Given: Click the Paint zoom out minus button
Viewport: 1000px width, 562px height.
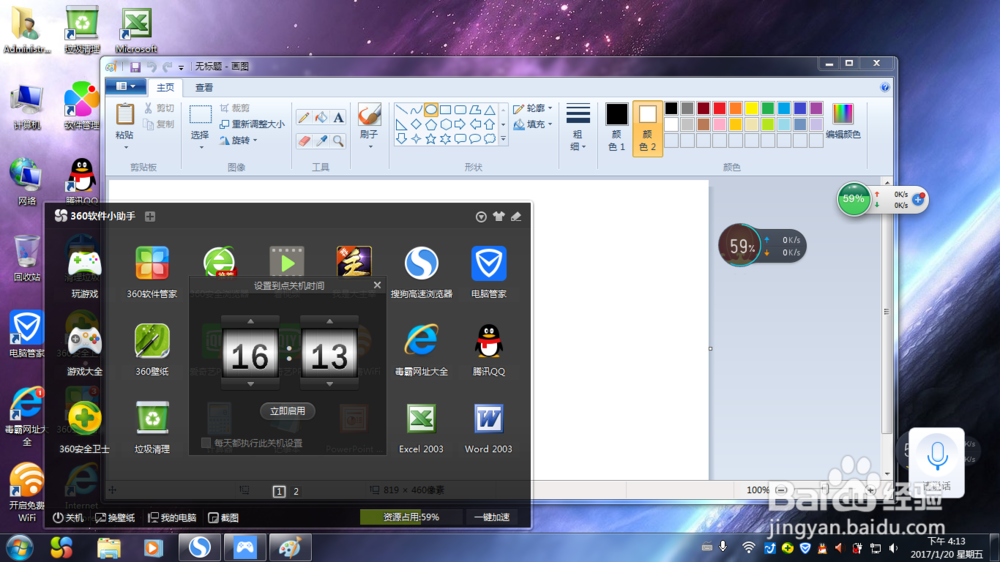Looking at the screenshot, I should coord(781,490).
